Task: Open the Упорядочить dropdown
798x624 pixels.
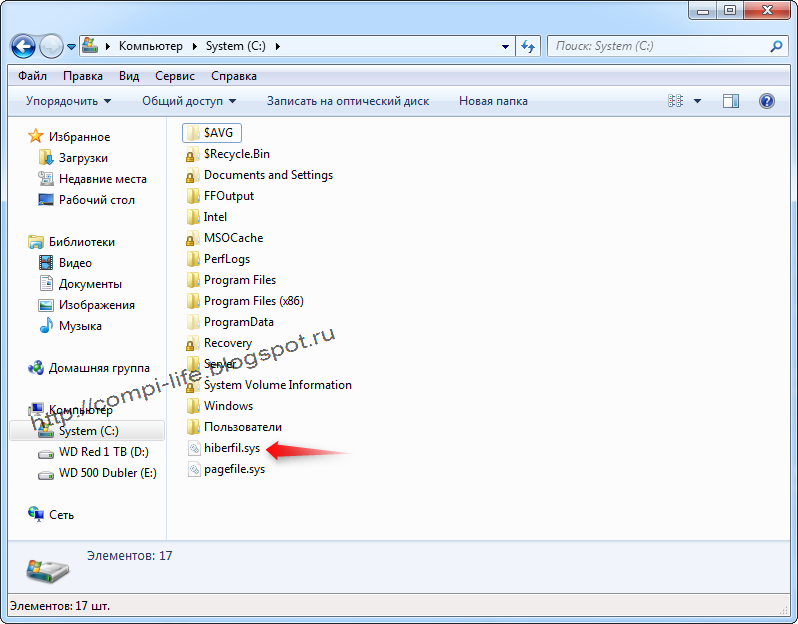Action: tap(68, 101)
